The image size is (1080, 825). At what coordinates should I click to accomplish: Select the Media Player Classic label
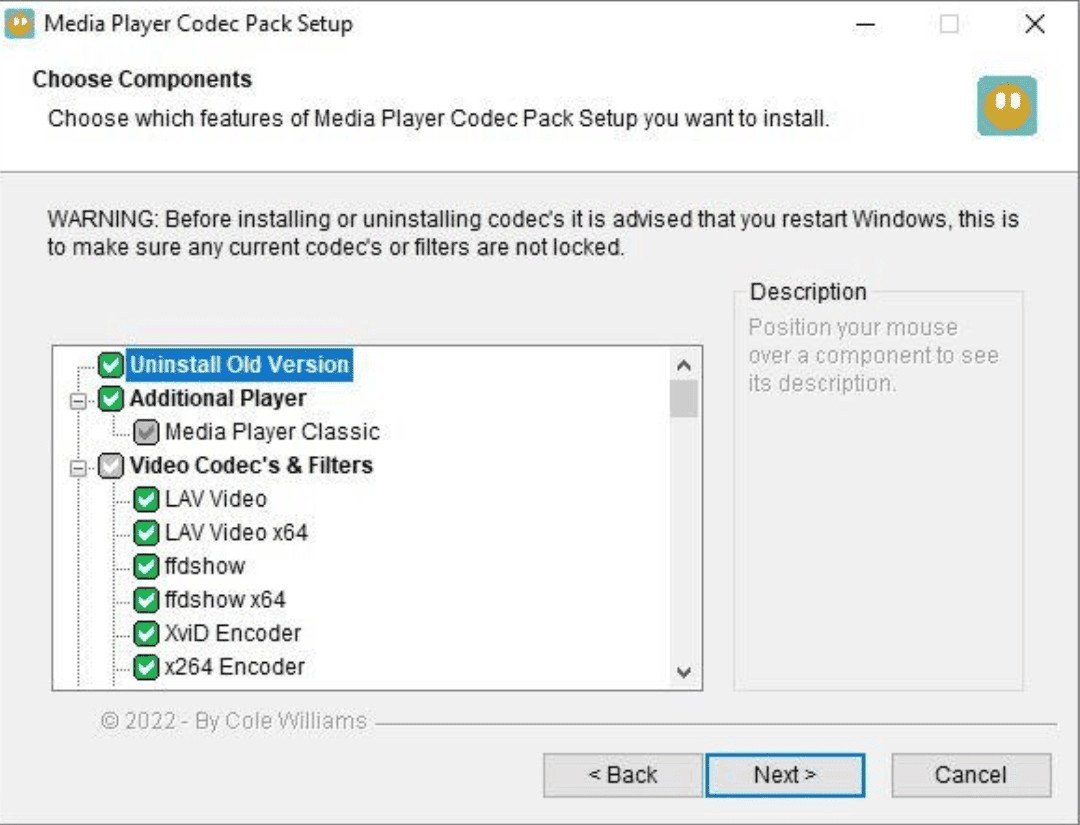pyautogui.click(x=272, y=433)
